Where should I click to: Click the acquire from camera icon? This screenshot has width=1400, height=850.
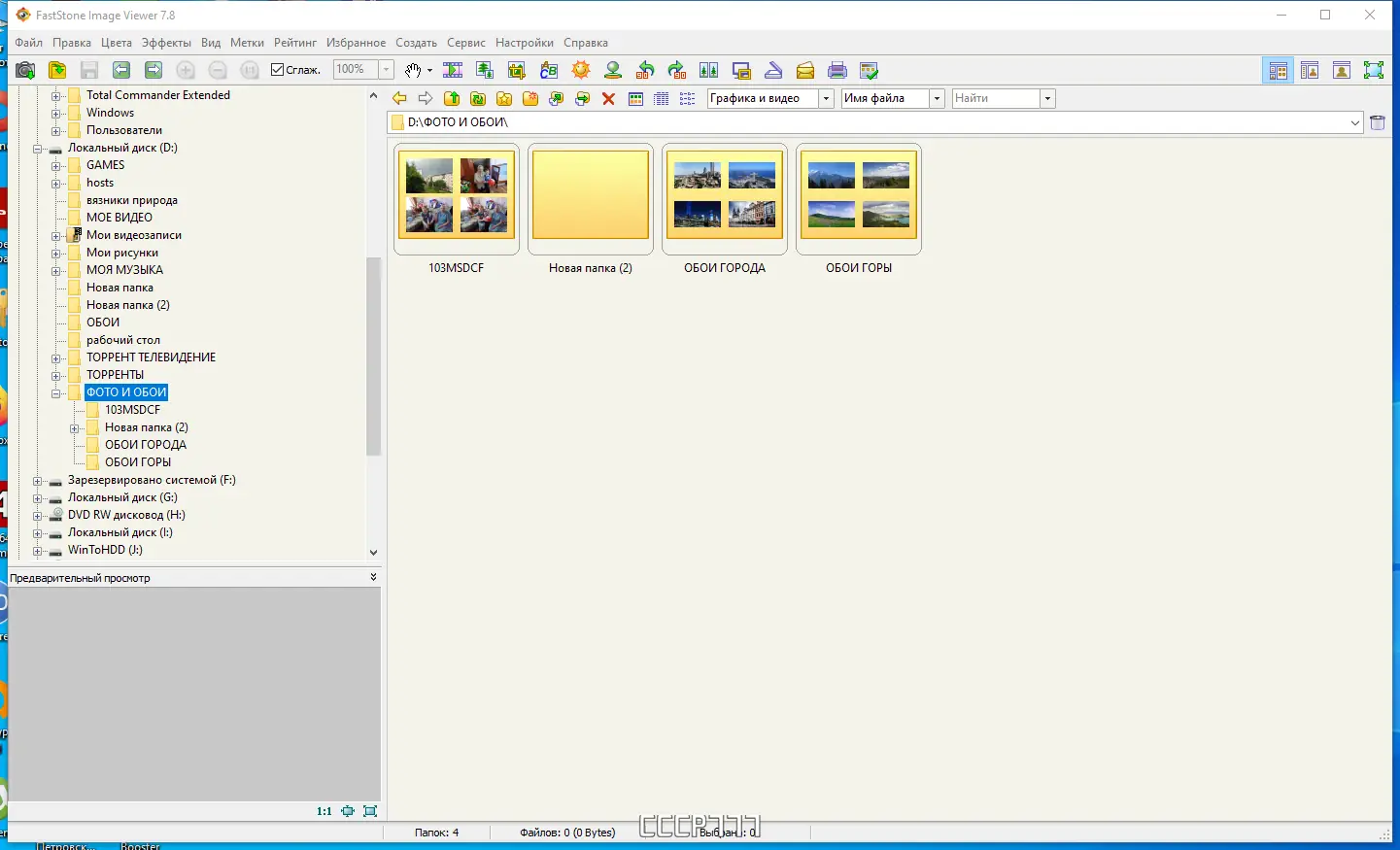(x=26, y=70)
